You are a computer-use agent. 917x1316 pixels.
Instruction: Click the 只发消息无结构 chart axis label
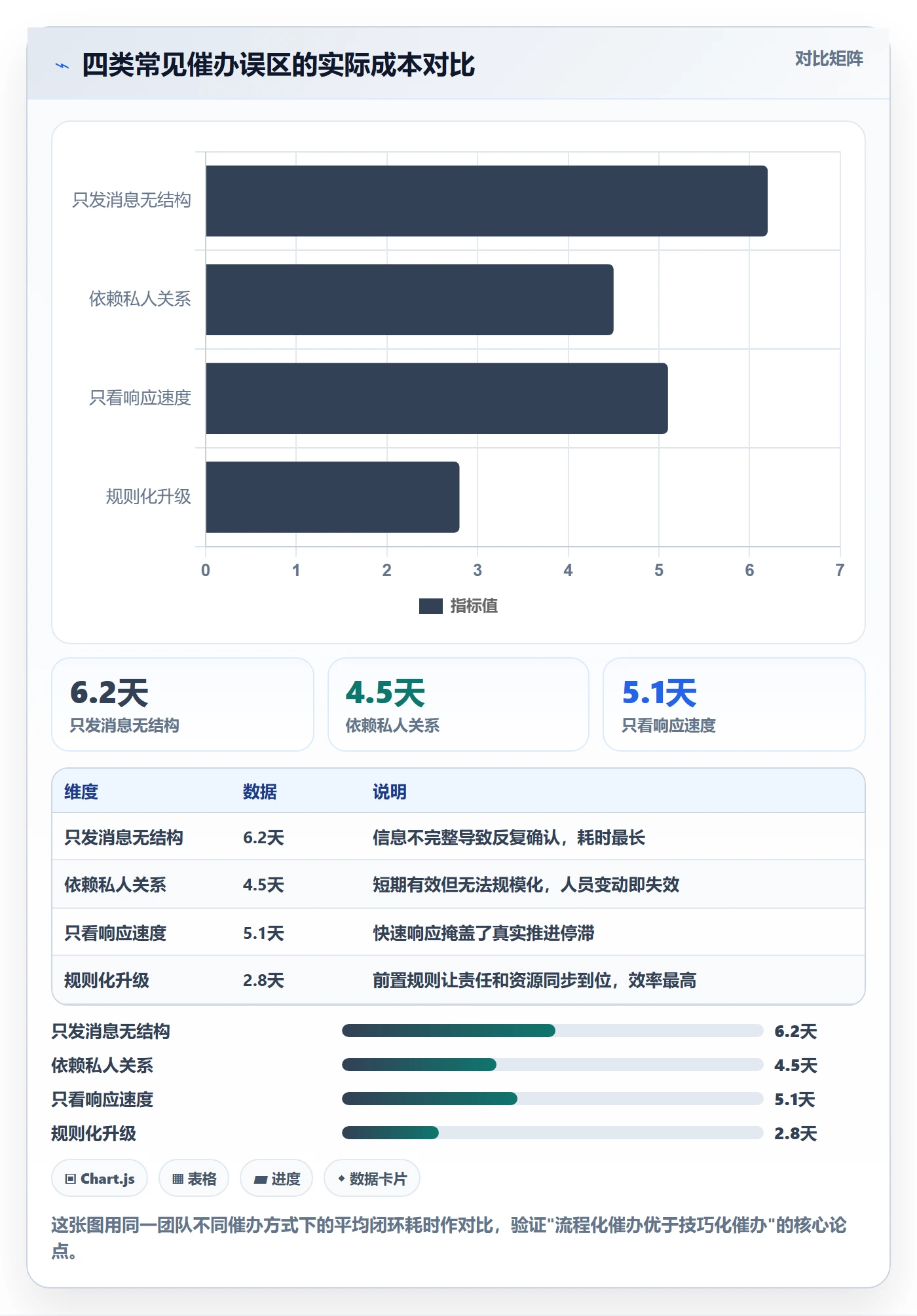132,200
